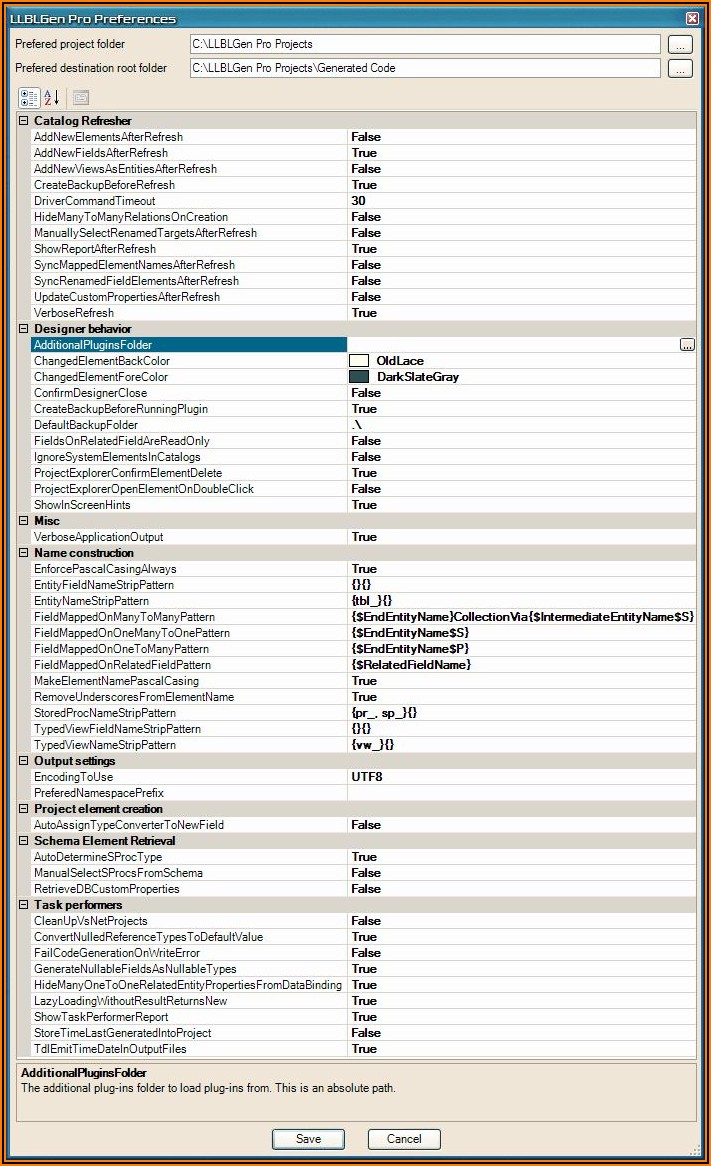Click the Property Pages toolbar icon
This screenshot has height=1166, width=711.
click(x=81, y=97)
